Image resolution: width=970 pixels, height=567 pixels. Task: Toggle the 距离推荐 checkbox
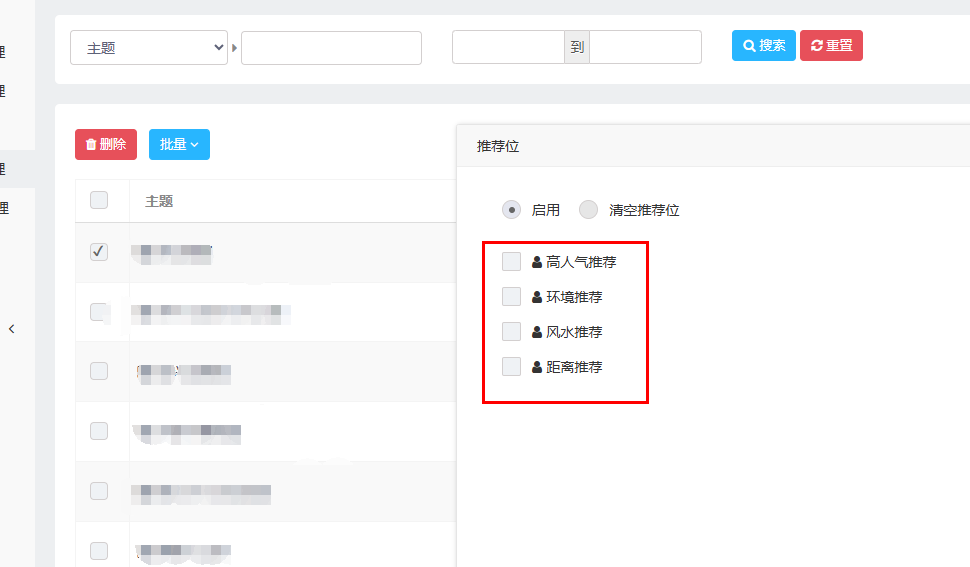coord(511,367)
